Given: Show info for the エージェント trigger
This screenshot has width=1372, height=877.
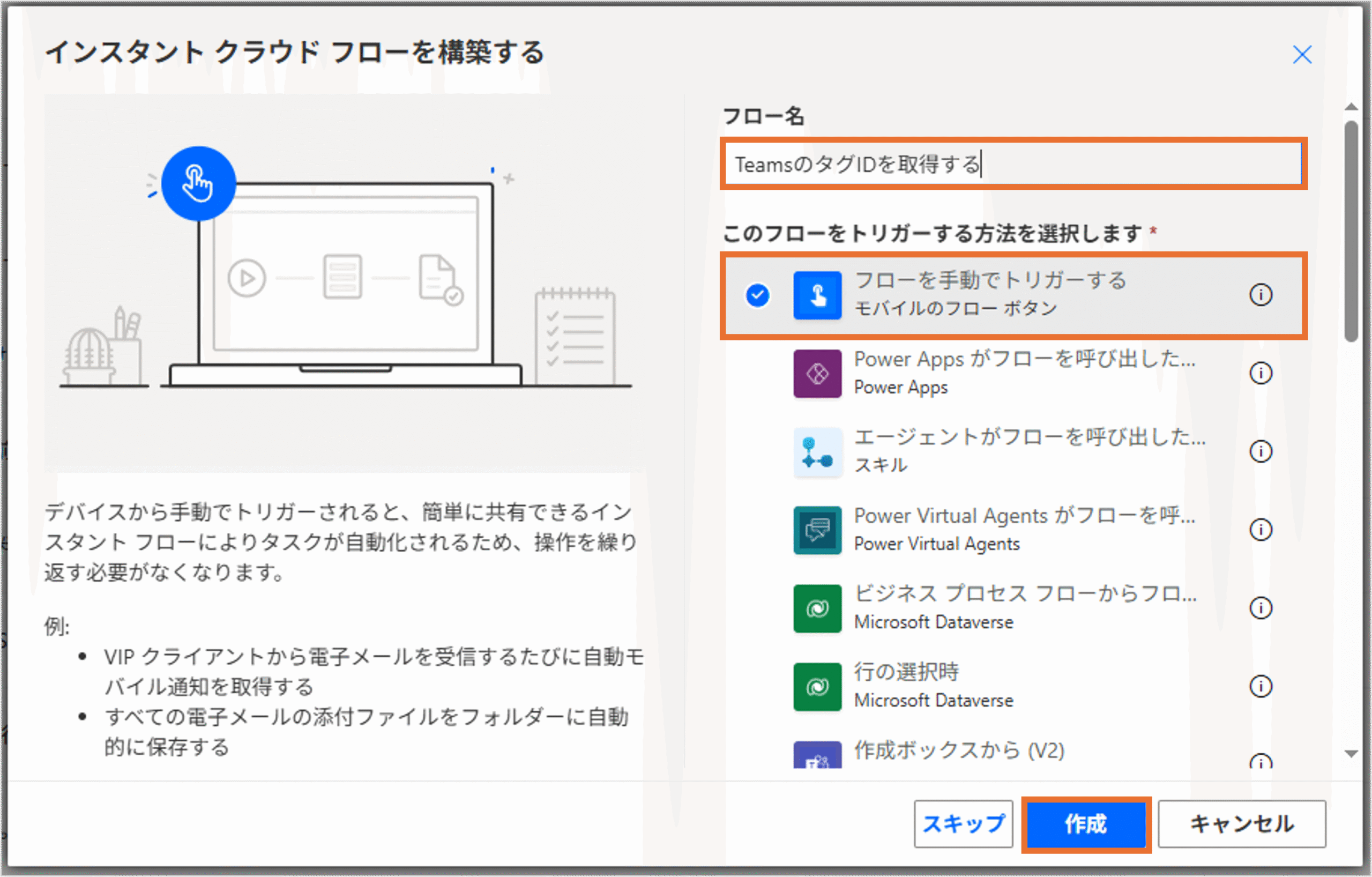Looking at the screenshot, I should 1261,451.
